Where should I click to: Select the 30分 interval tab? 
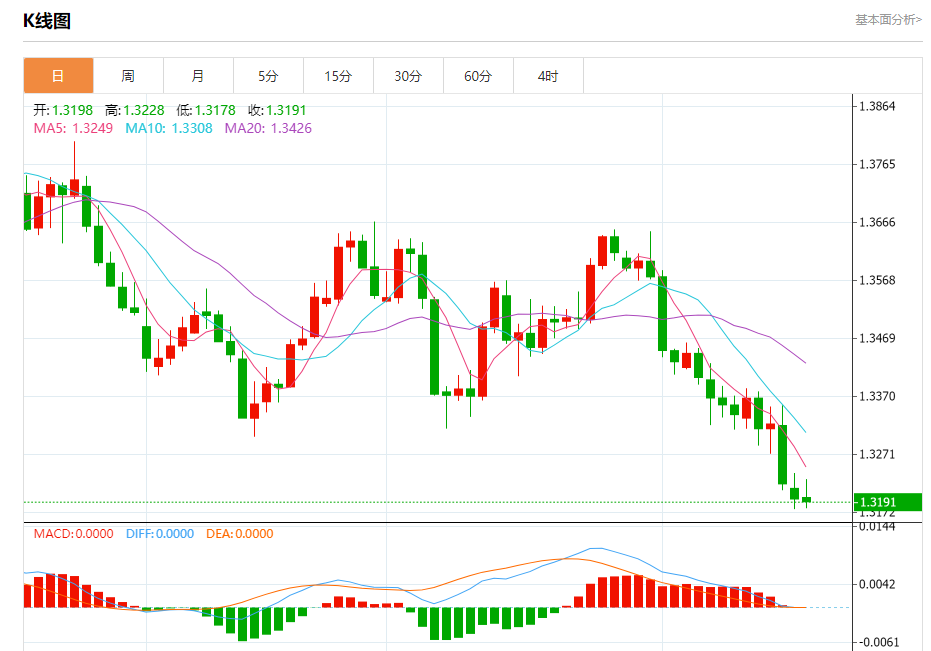coord(408,76)
